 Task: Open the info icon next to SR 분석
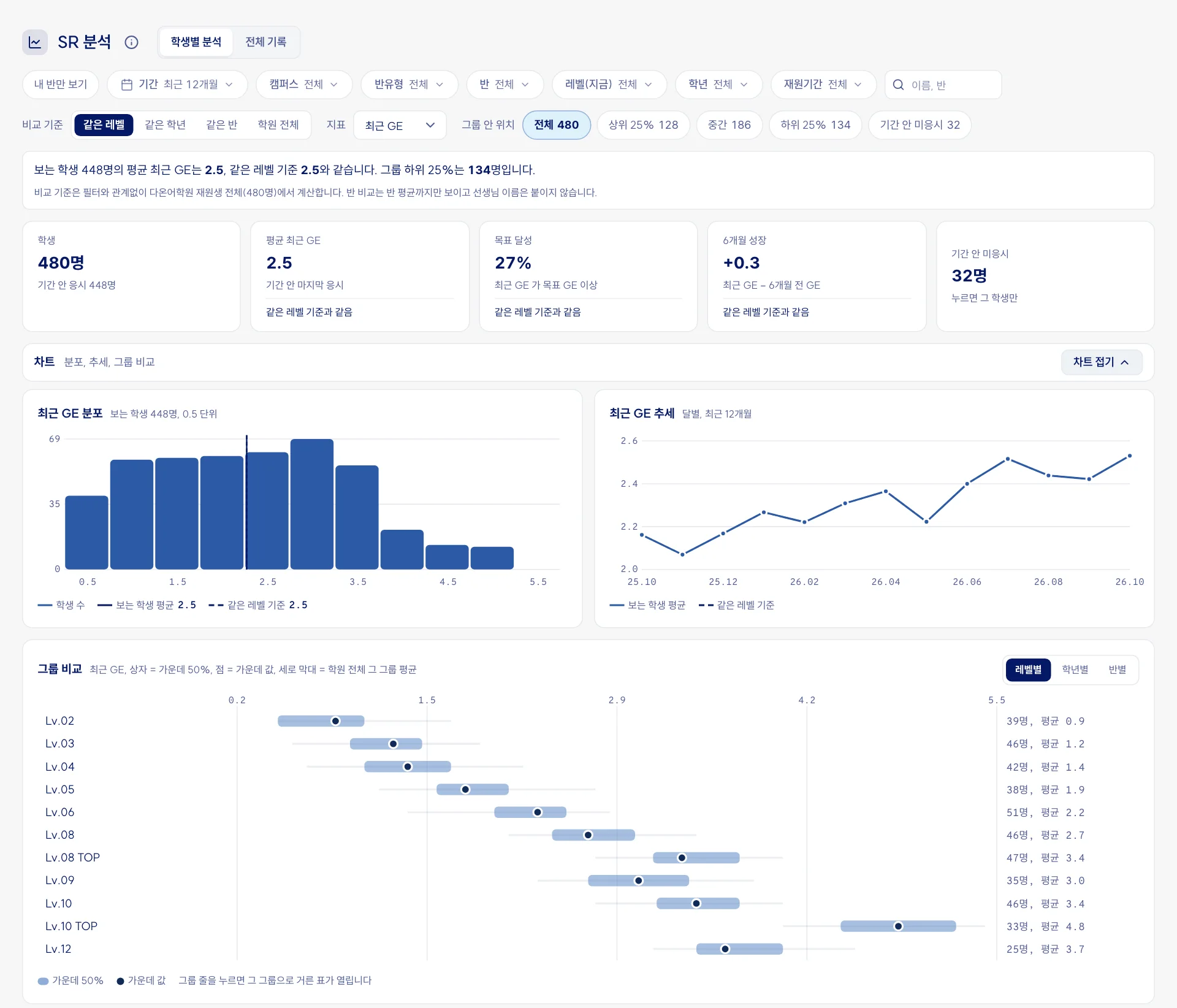(131, 42)
